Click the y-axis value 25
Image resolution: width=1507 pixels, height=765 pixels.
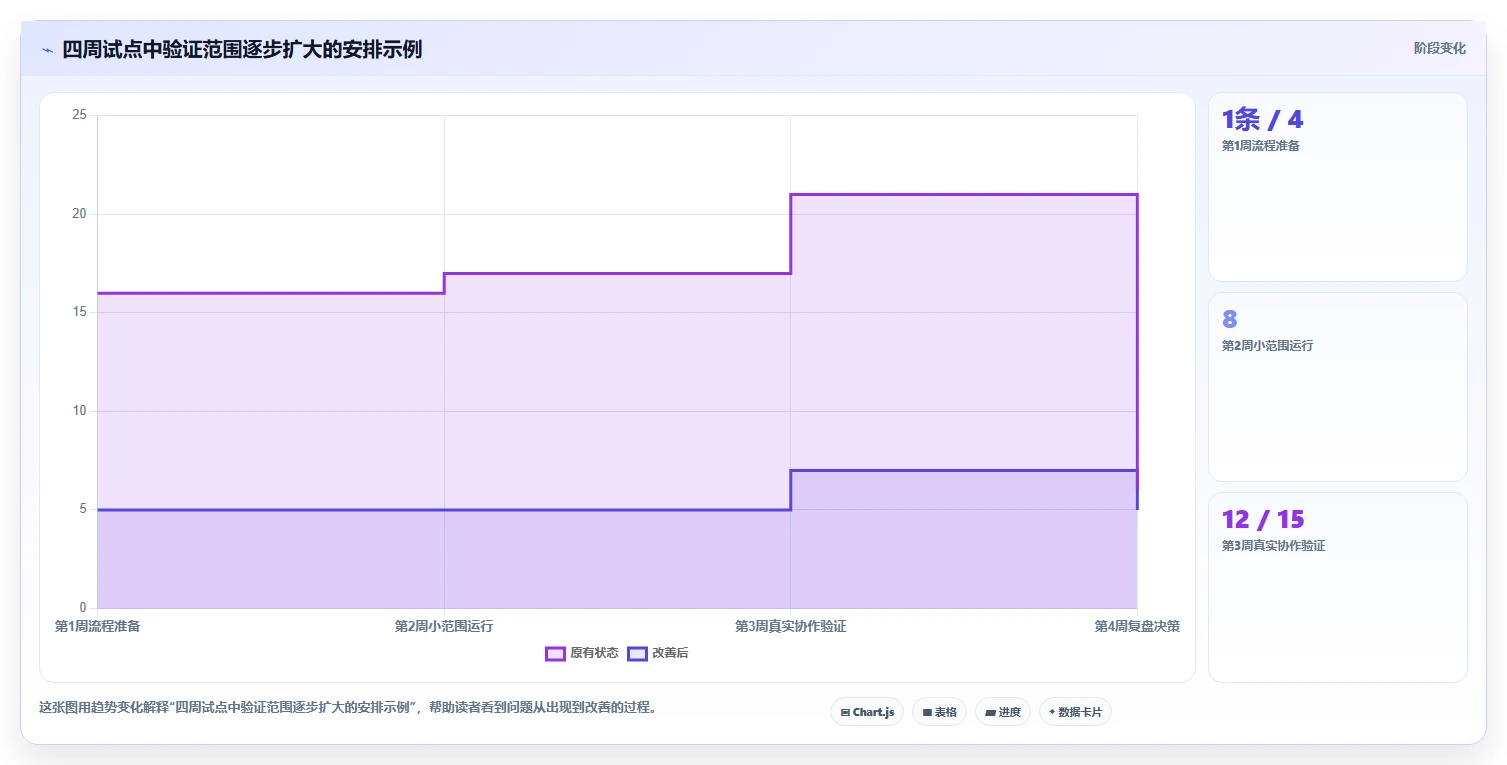click(80, 115)
